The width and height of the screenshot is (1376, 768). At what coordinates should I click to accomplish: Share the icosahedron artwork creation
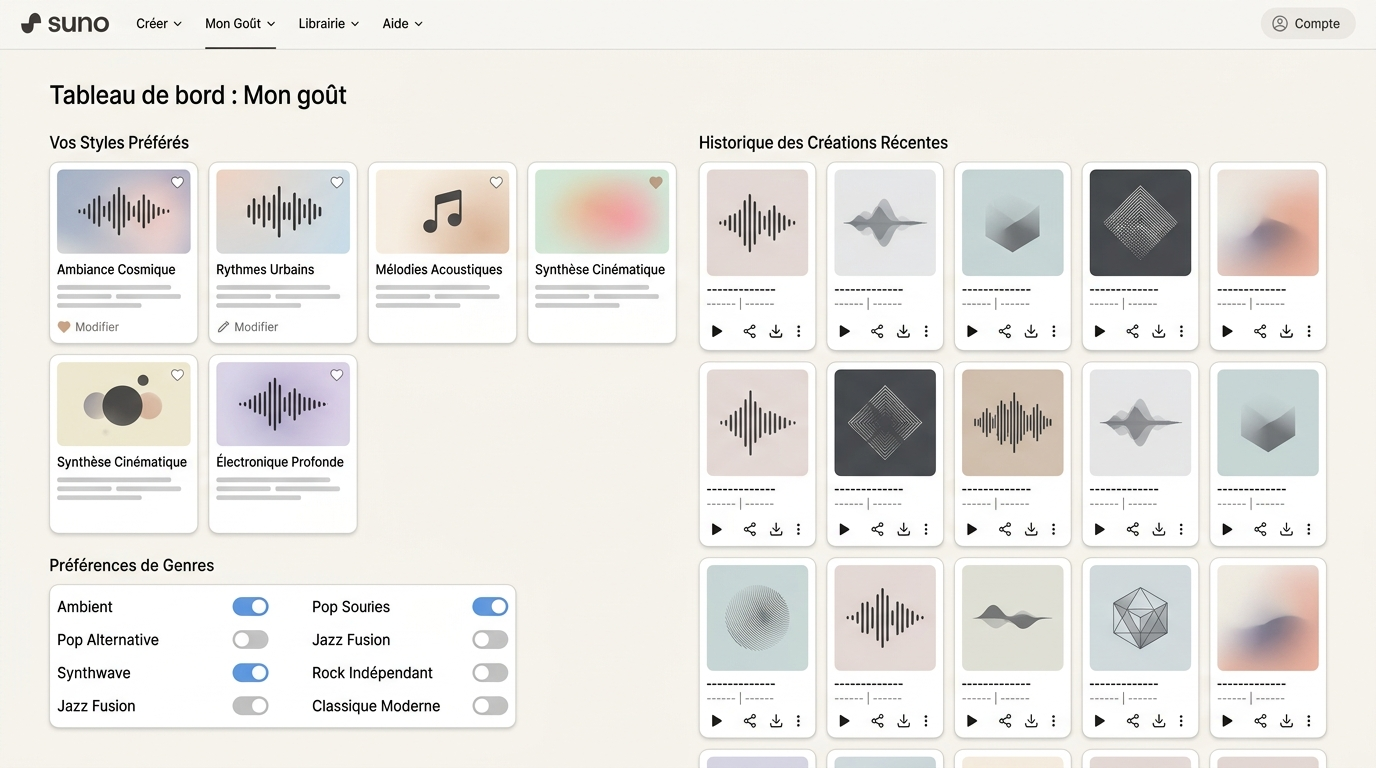coord(1132,721)
